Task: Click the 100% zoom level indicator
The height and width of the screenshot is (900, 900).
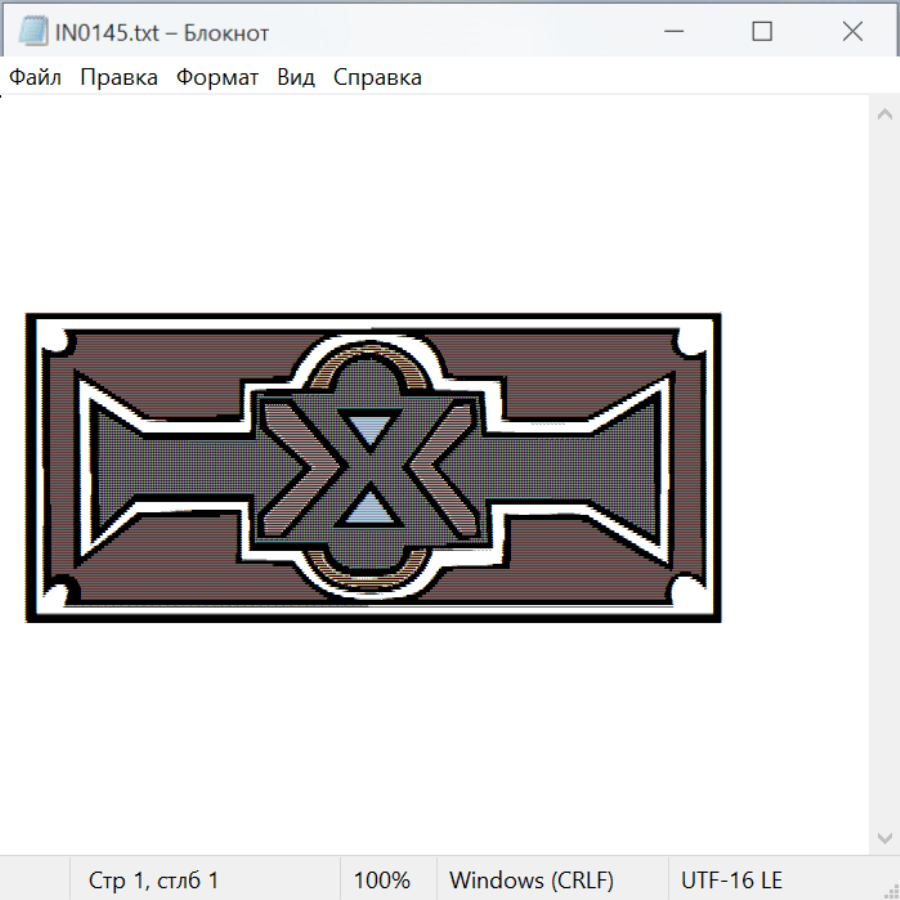Action: tap(382, 881)
